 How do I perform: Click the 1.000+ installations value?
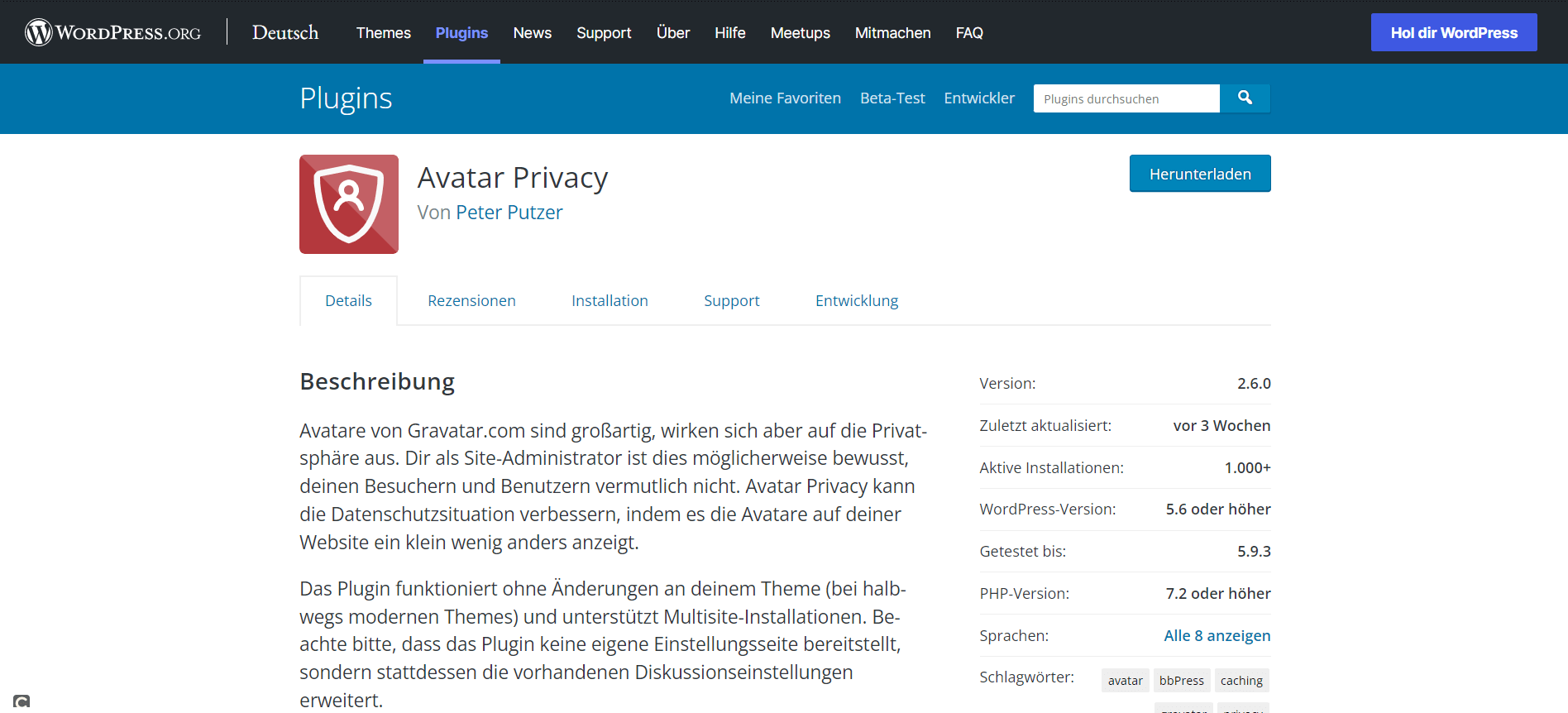tap(1247, 467)
